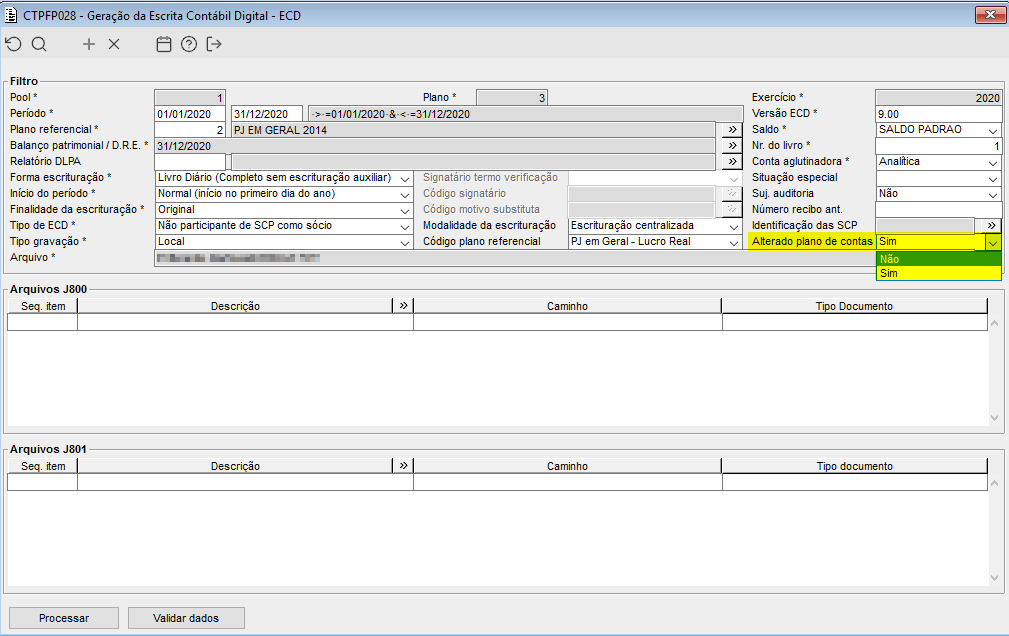The width and height of the screenshot is (1009, 636).
Task: Open Suj. auditoria dropdown
Action: 993,194
